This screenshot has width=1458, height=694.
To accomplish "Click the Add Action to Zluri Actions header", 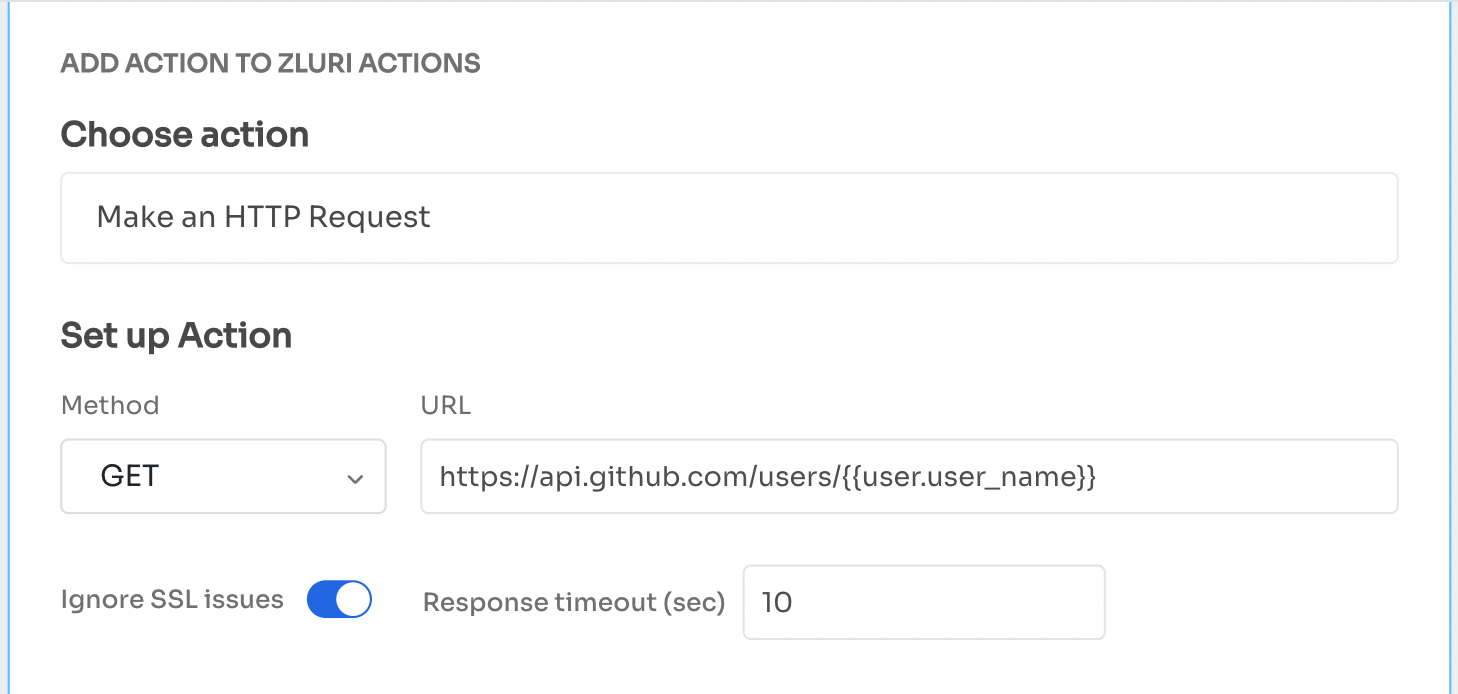I will pos(270,64).
